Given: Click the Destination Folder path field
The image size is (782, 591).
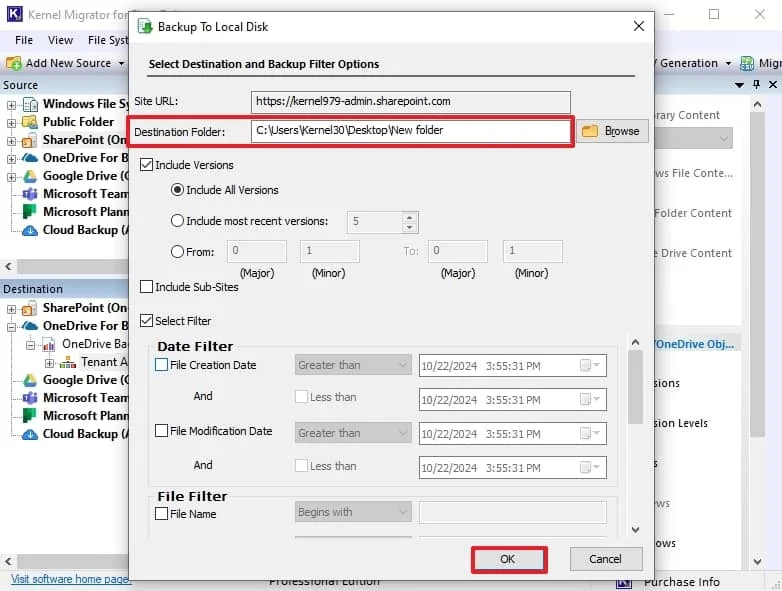Looking at the screenshot, I should (411, 131).
